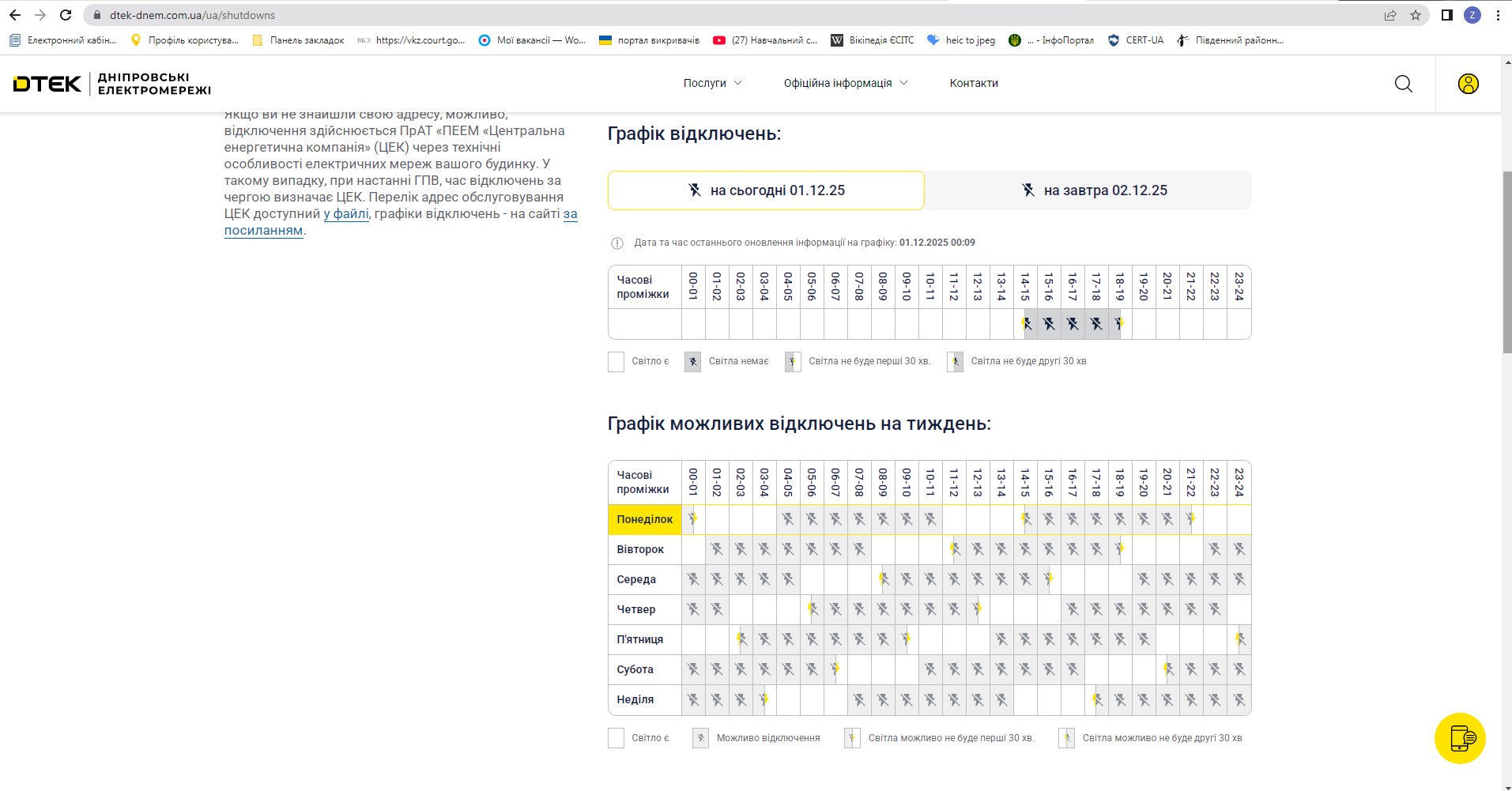Open the browser side panel icon
Image resolution: width=1512 pixels, height=791 pixels.
[1446, 15]
